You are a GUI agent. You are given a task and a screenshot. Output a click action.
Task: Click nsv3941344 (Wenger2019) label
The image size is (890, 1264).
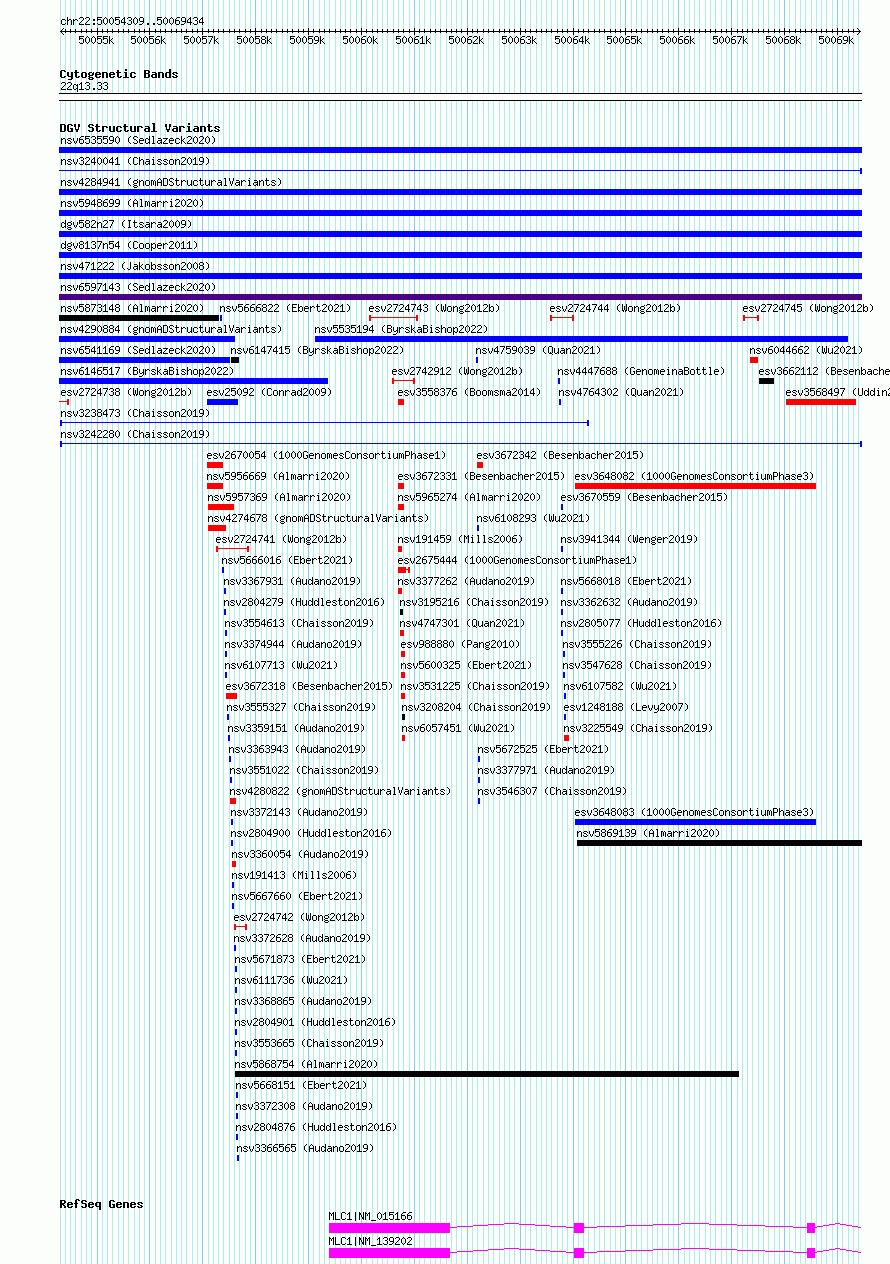629,540
